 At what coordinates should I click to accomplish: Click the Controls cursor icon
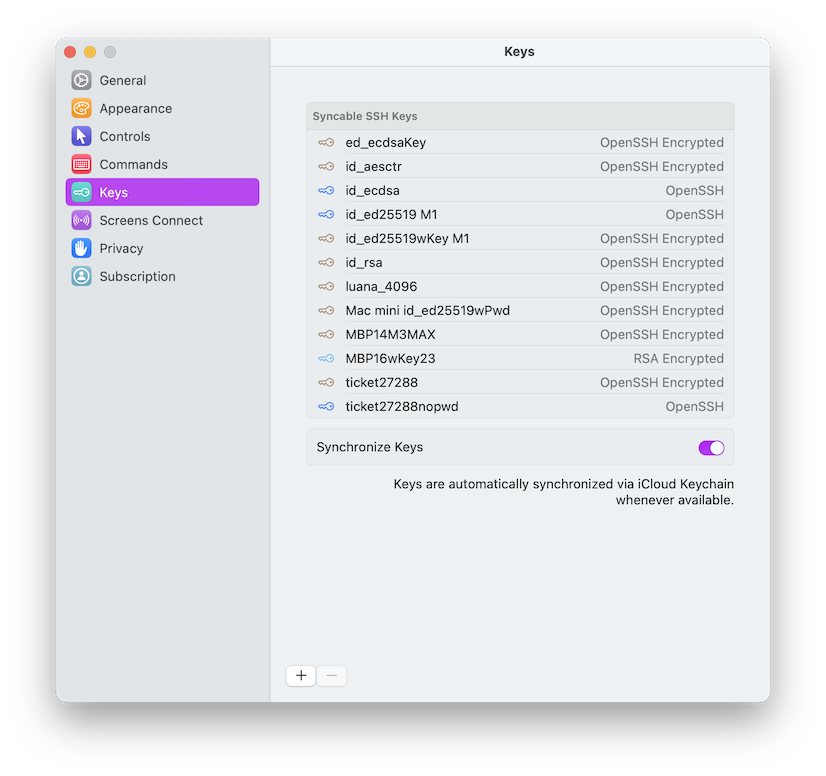[x=81, y=136]
